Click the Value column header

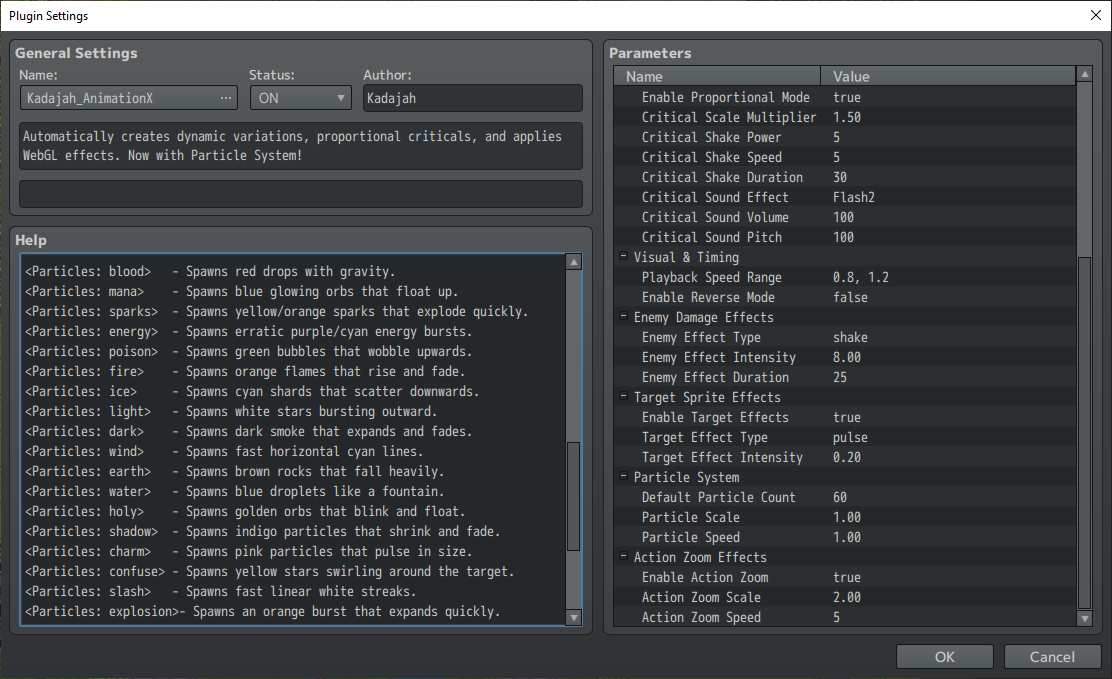tap(948, 76)
